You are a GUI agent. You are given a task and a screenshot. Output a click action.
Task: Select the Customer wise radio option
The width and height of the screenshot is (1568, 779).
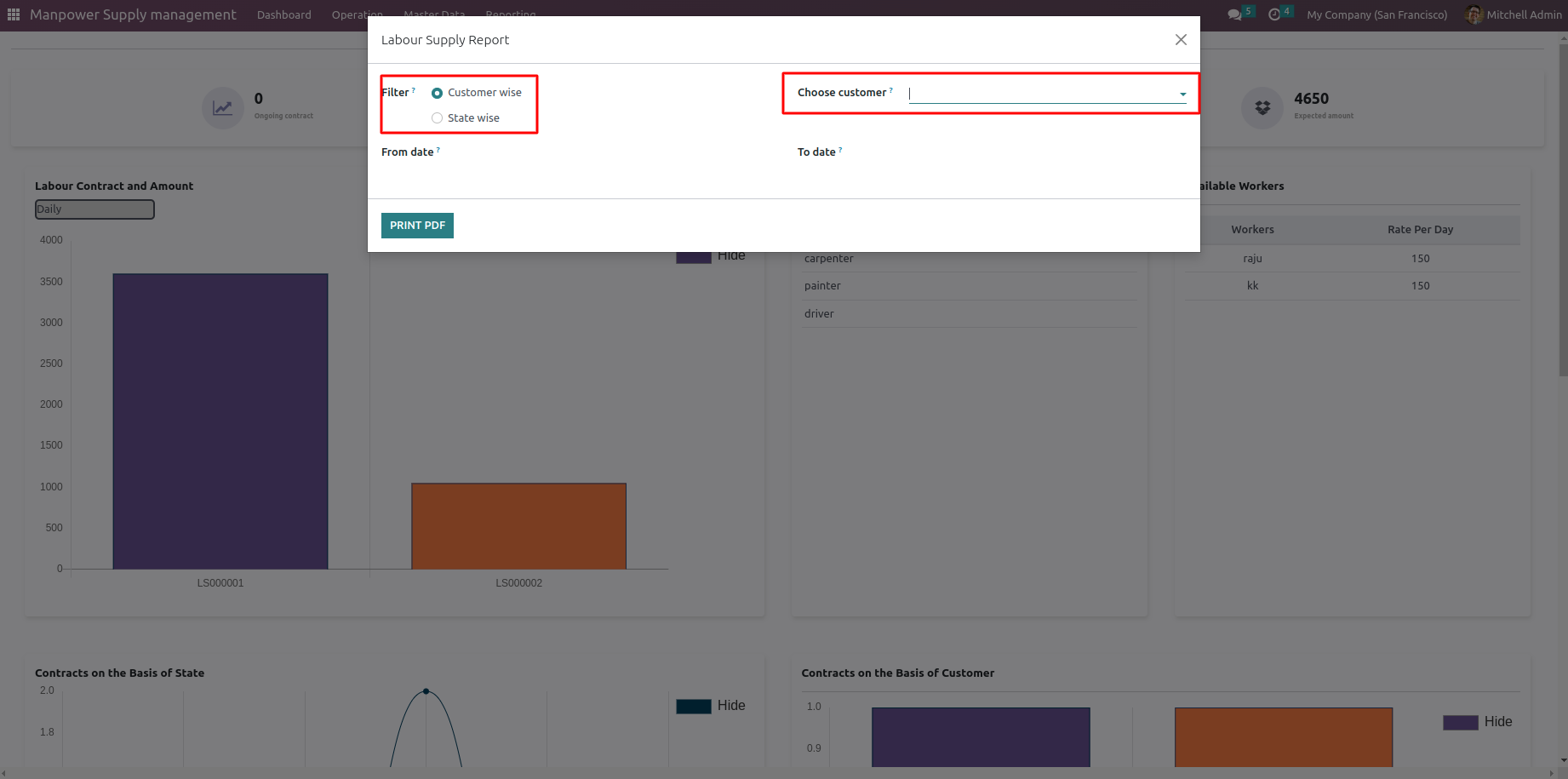[x=437, y=93]
